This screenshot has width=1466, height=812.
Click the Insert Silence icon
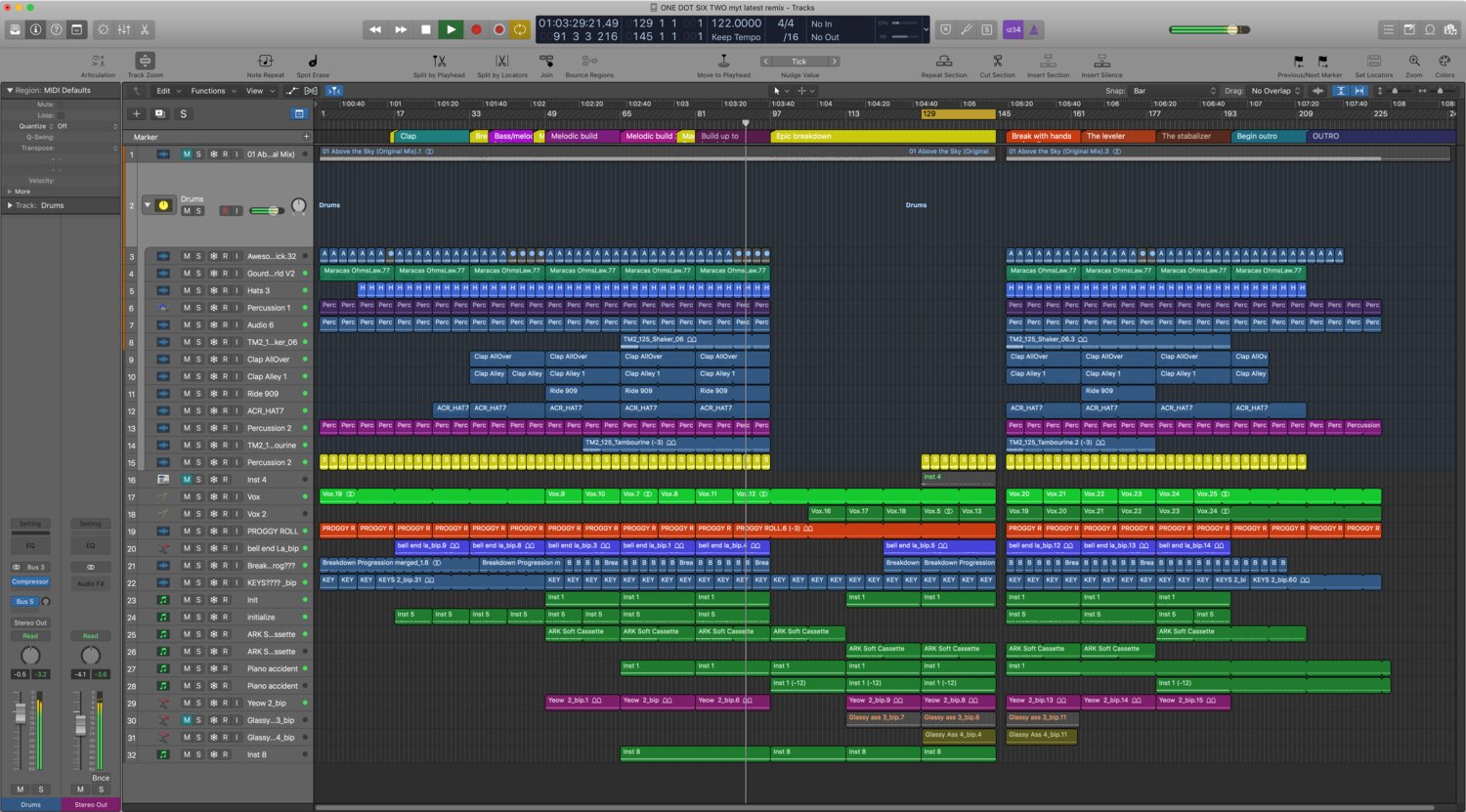[x=1101, y=62]
